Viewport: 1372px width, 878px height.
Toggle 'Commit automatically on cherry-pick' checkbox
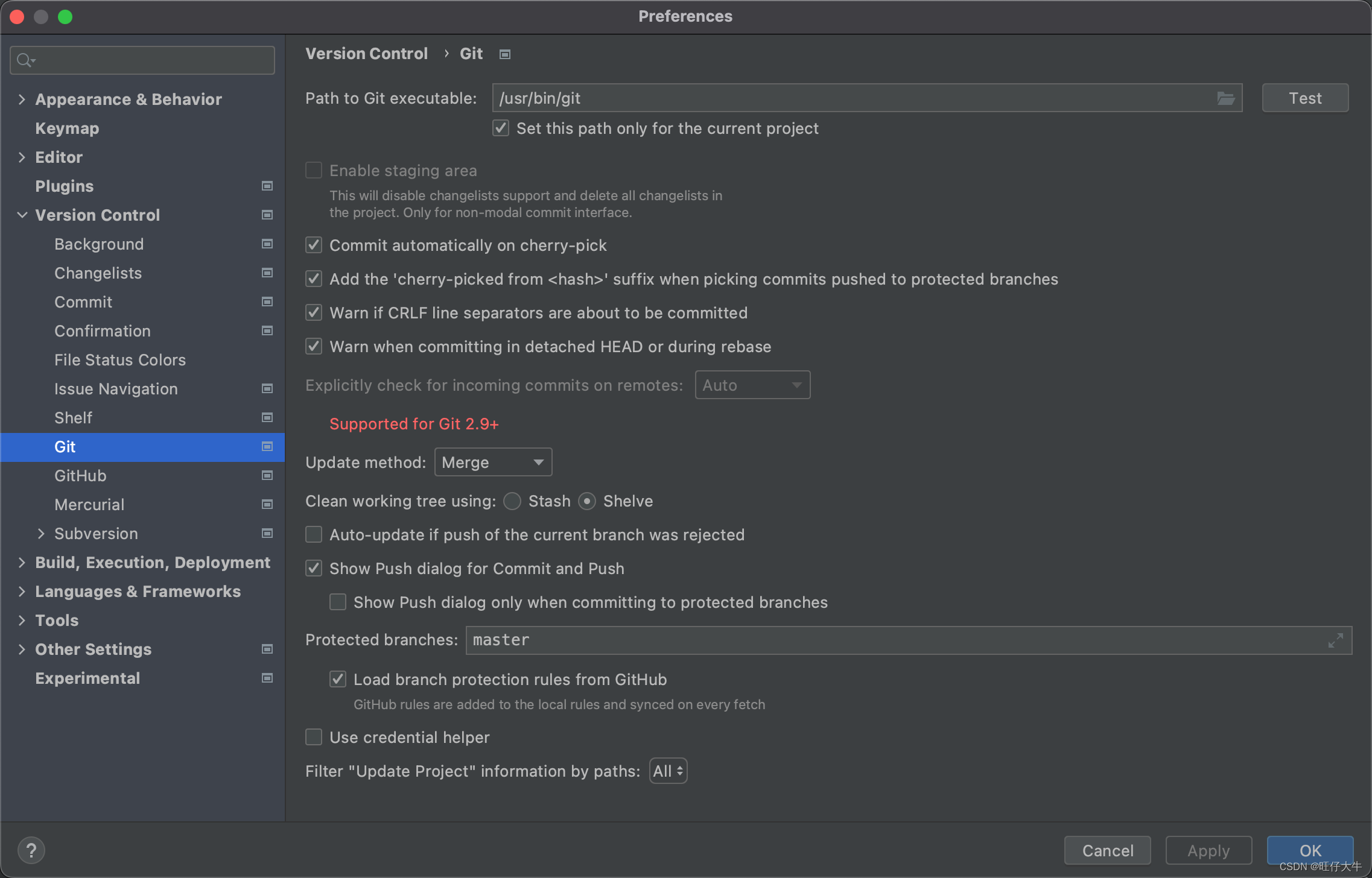pyautogui.click(x=315, y=245)
